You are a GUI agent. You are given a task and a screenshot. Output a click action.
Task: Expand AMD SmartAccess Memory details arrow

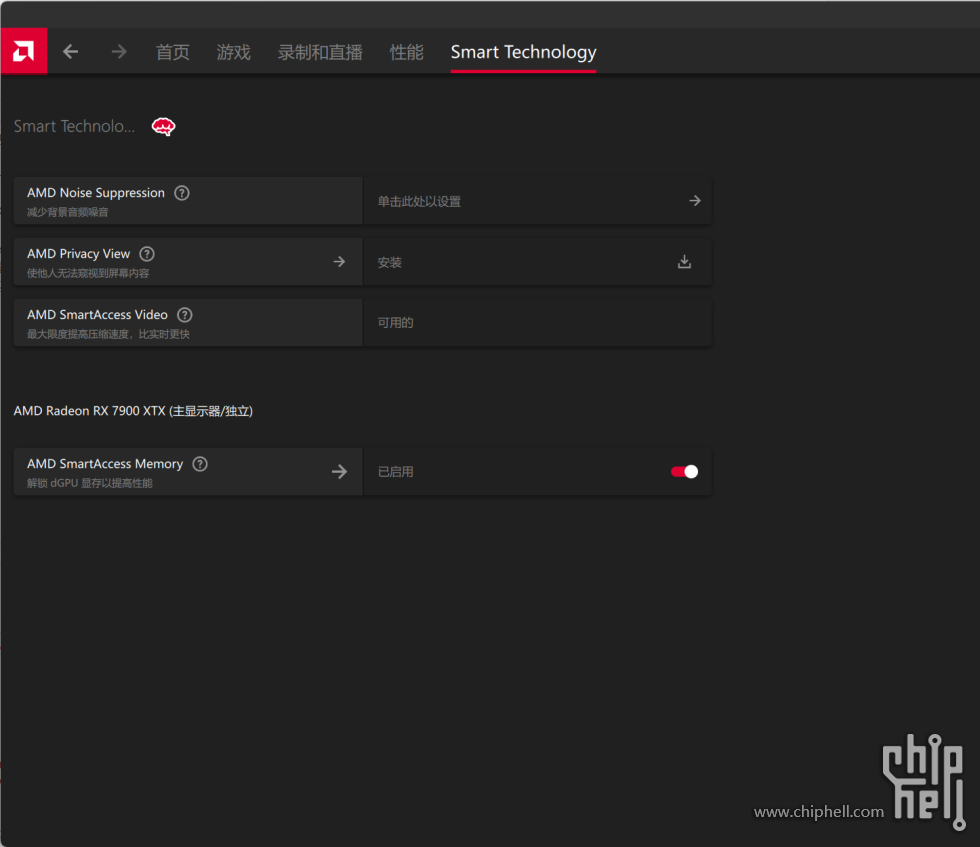(x=339, y=471)
